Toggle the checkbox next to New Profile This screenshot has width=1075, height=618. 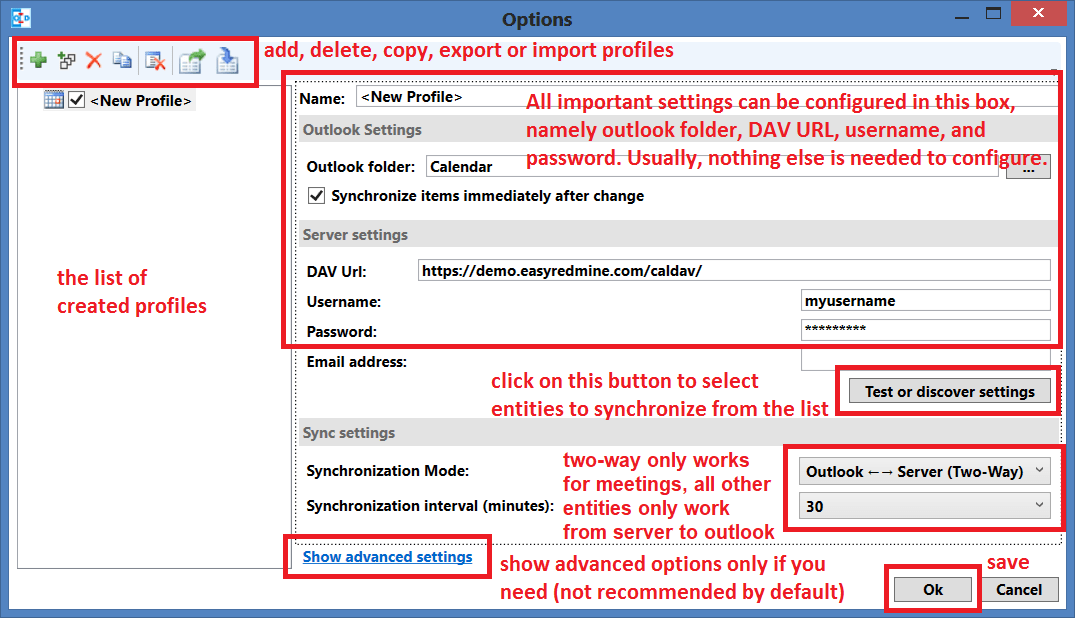(76, 100)
